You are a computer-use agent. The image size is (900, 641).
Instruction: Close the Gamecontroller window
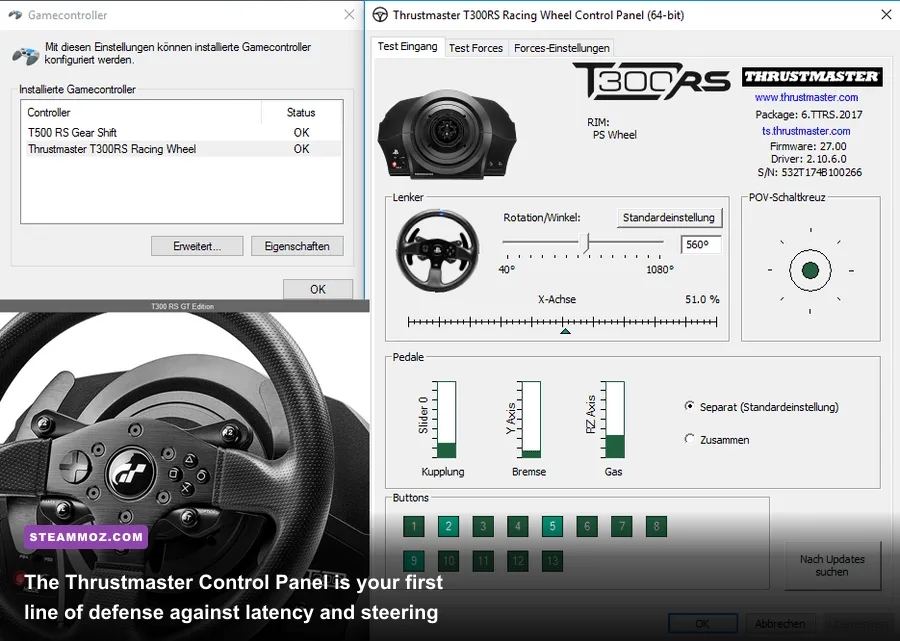click(349, 15)
